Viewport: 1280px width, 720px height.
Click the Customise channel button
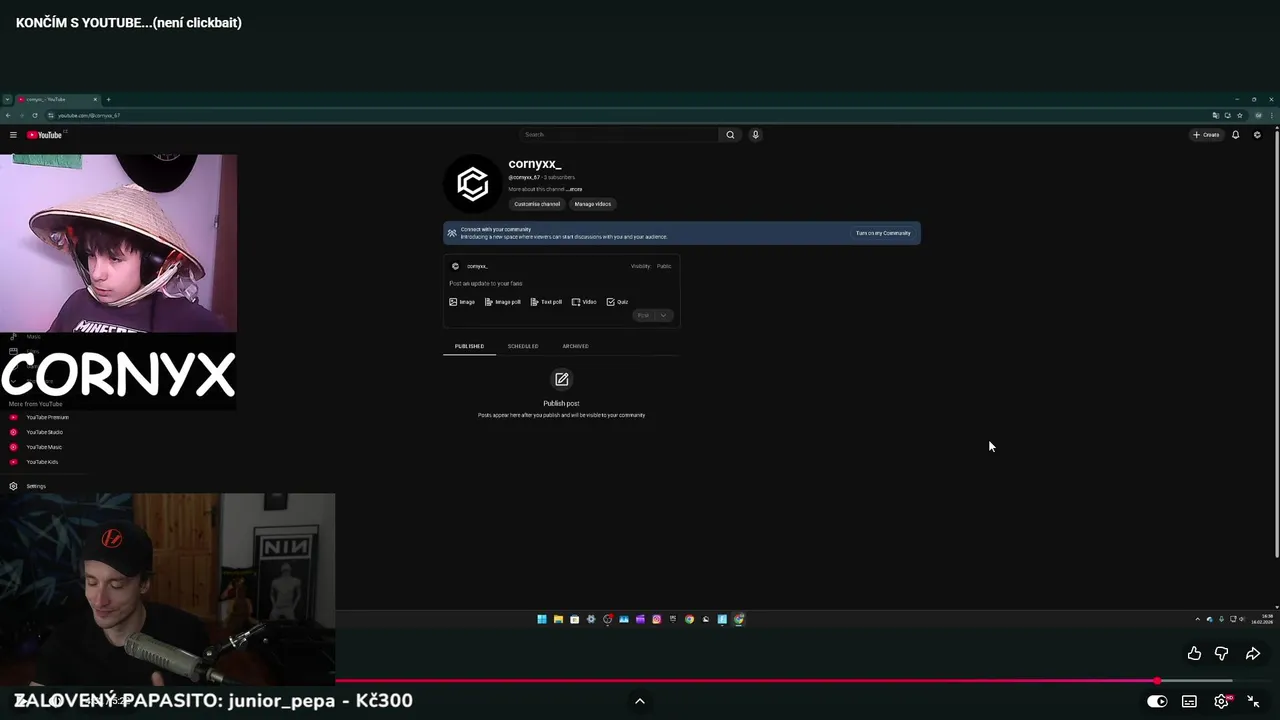coord(537,204)
